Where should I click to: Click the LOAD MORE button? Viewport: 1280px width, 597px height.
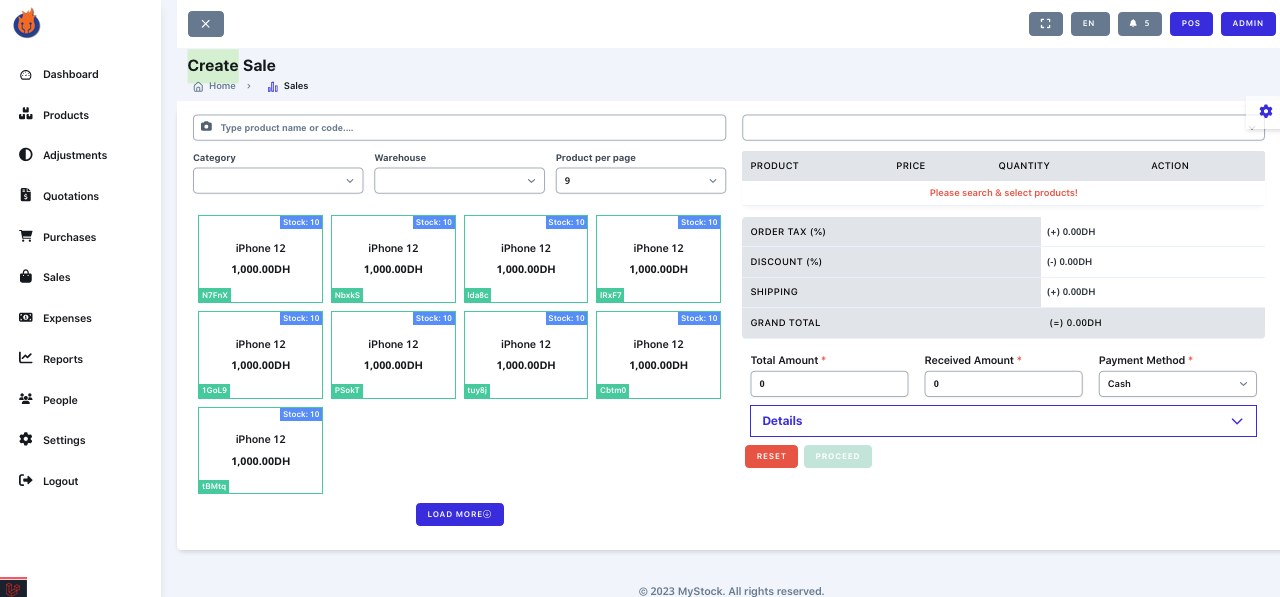(460, 514)
